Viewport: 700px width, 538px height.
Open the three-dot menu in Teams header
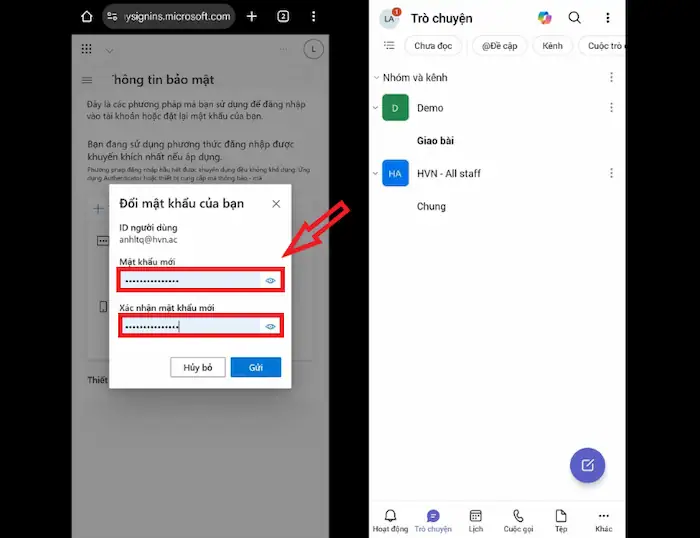point(607,18)
